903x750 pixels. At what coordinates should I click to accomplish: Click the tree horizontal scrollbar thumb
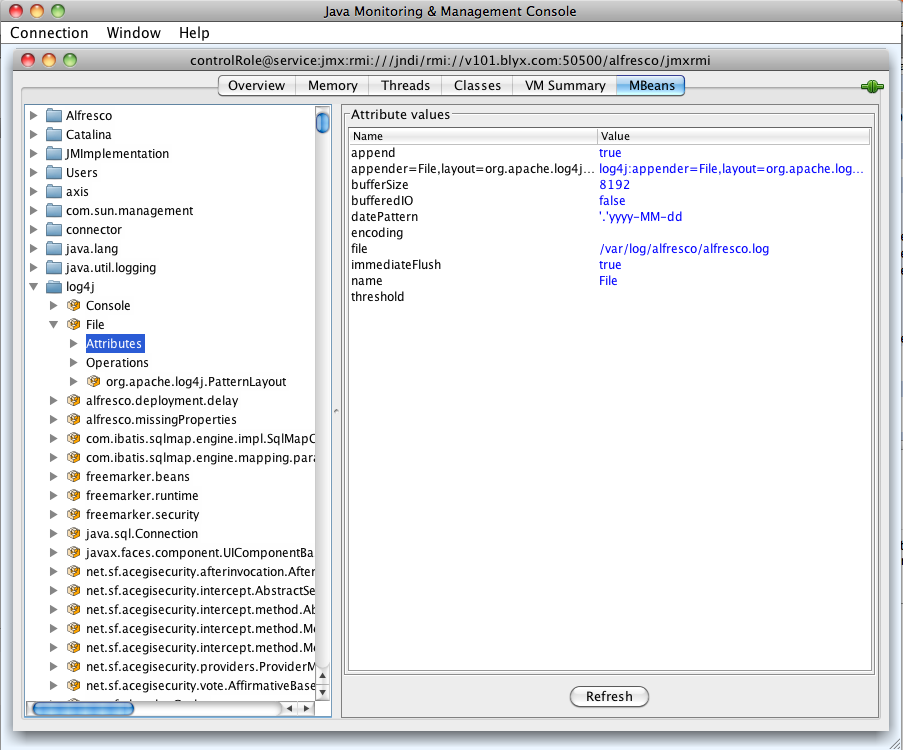point(83,709)
